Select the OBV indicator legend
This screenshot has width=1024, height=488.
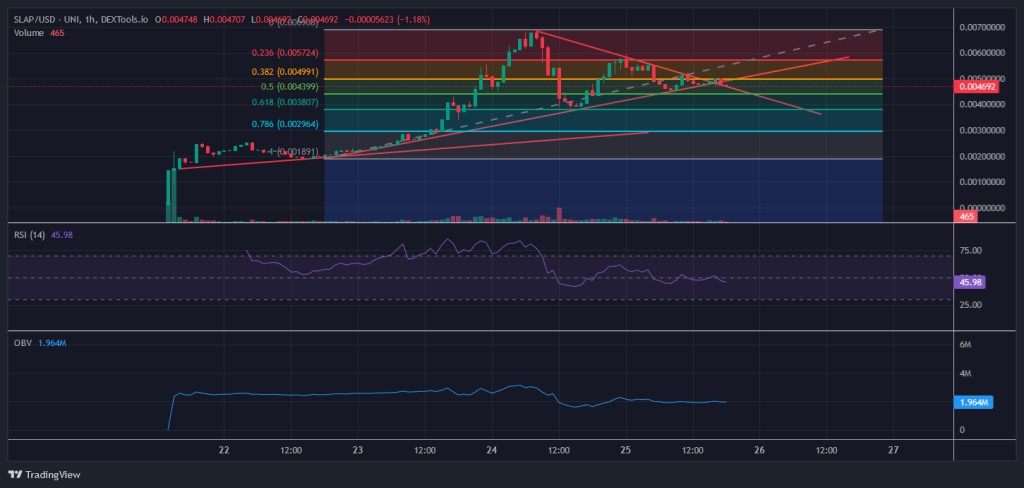40,344
